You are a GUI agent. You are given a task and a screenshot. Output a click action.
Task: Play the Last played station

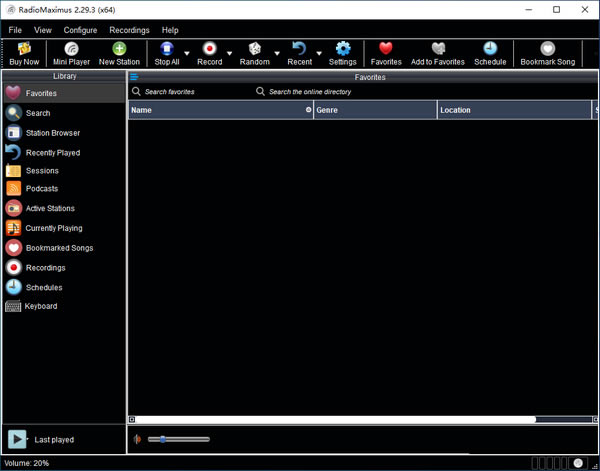pyautogui.click(x=17, y=439)
